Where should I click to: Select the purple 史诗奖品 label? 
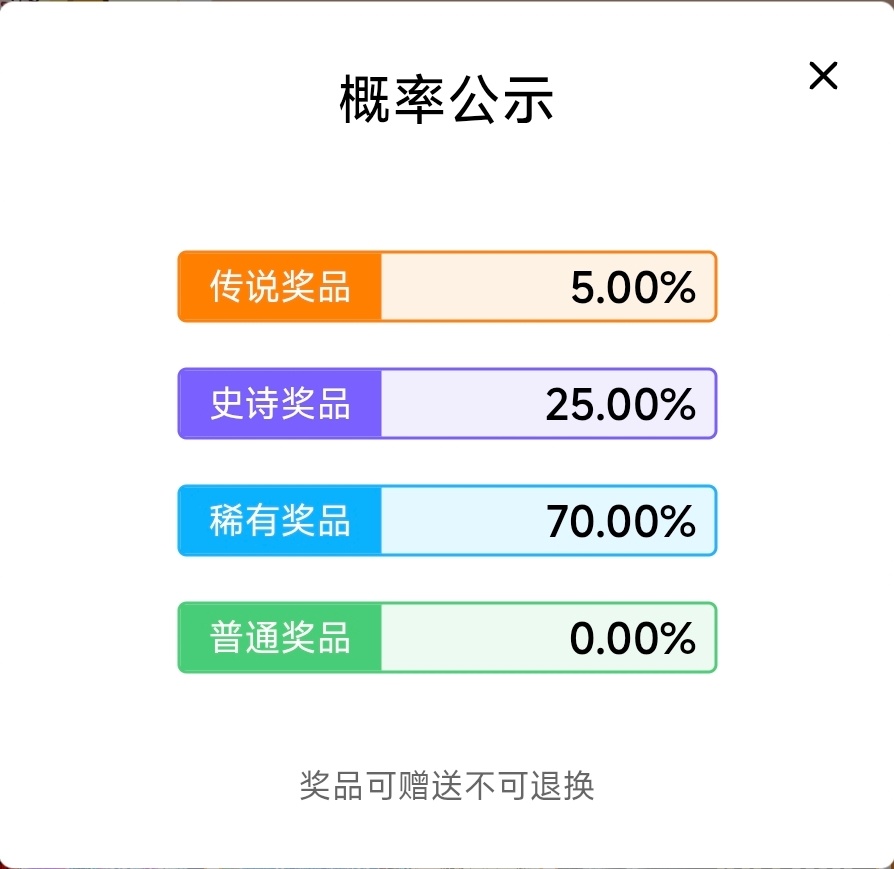coord(280,404)
